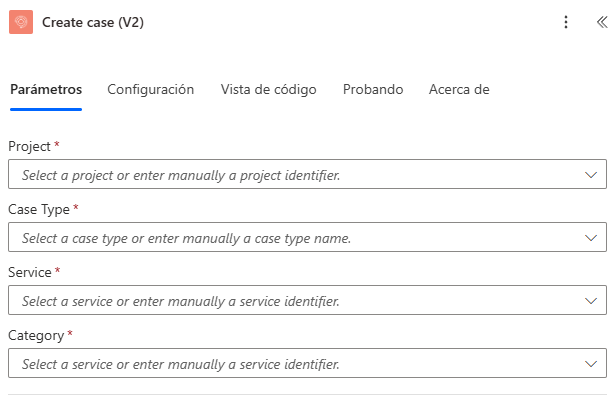
Task: Click the Category field label
Action: [36, 336]
